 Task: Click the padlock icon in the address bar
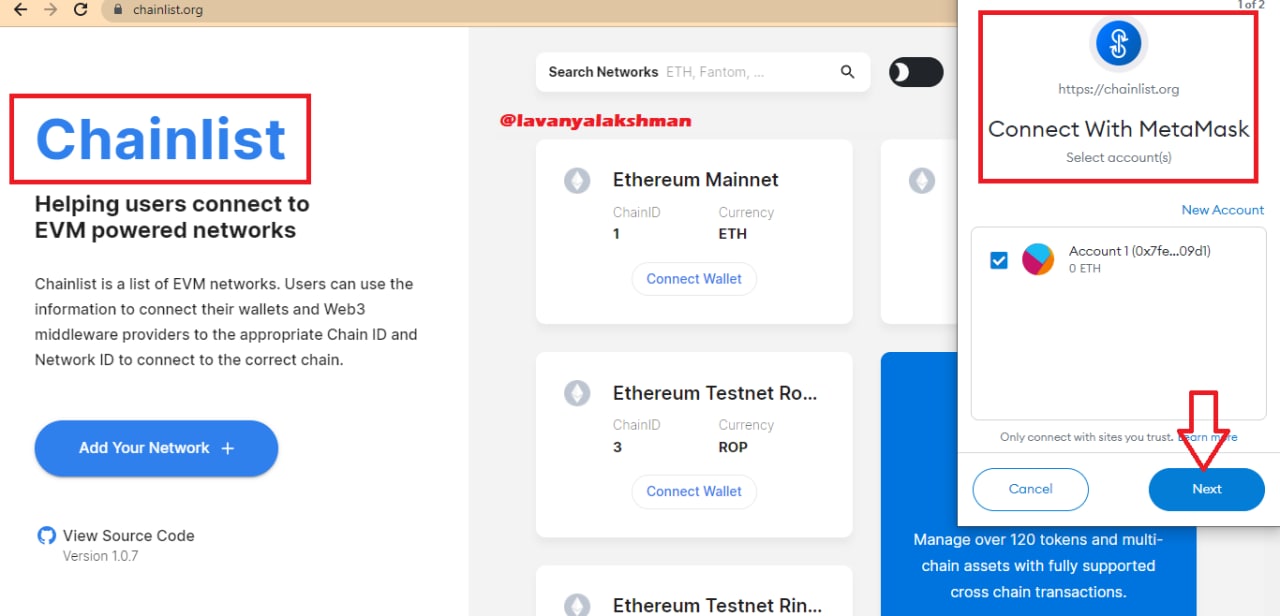118,10
